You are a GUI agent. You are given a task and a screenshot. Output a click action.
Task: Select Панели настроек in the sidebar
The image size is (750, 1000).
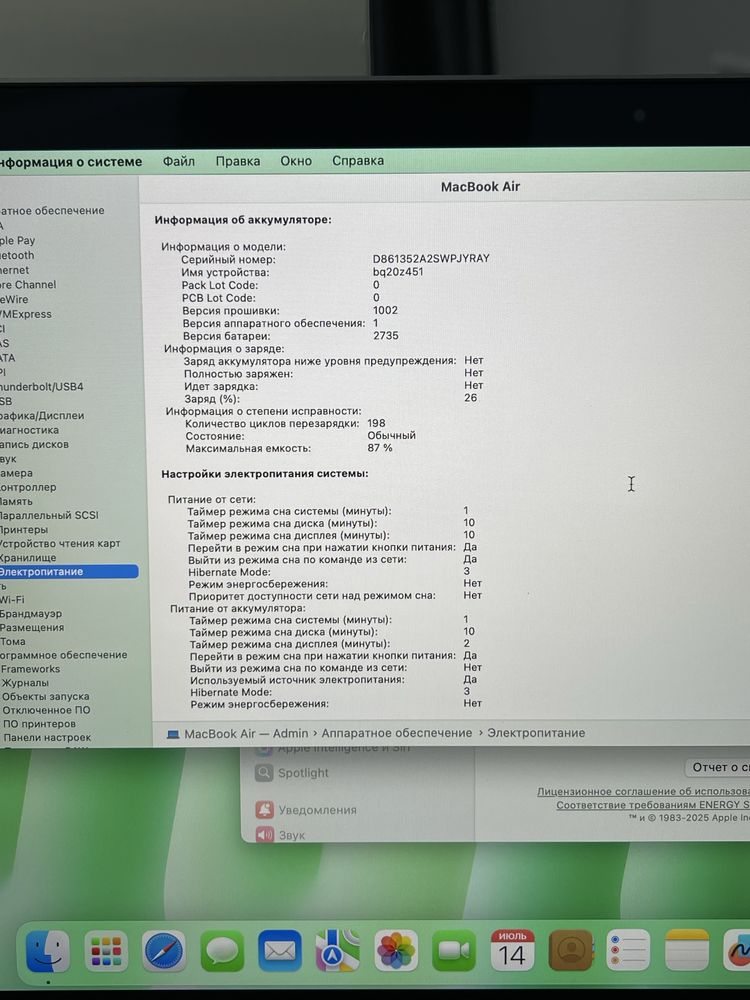47,737
